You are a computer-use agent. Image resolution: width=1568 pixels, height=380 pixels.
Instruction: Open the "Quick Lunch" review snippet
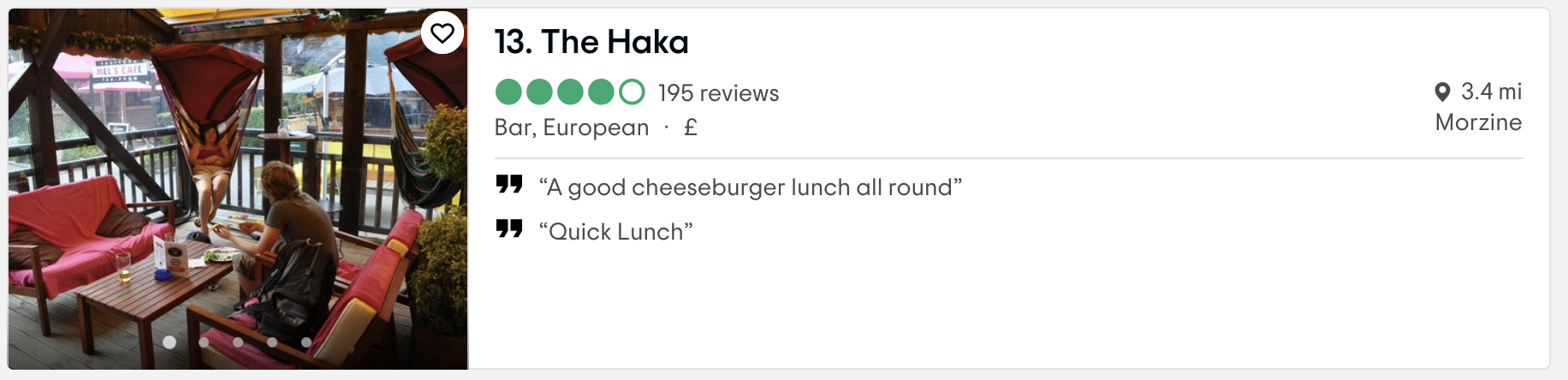pyautogui.click(x=615, y=232)
